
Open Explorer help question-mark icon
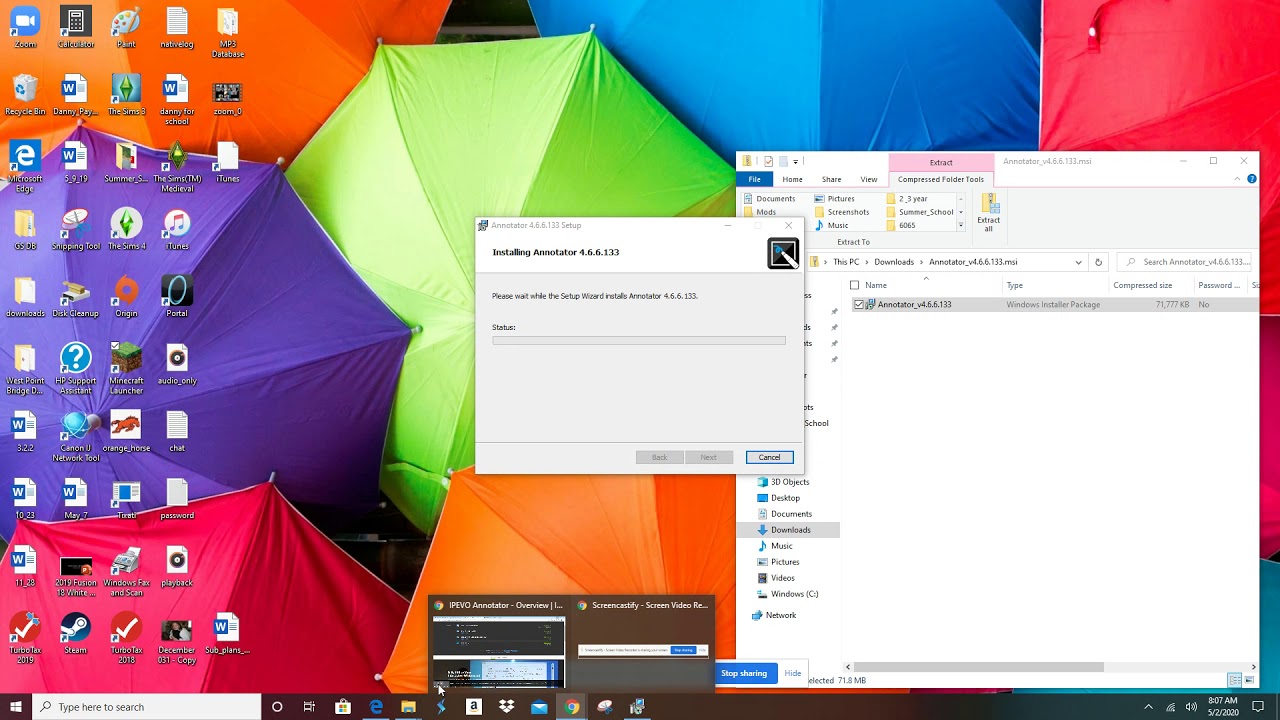tap(1251, 179)
